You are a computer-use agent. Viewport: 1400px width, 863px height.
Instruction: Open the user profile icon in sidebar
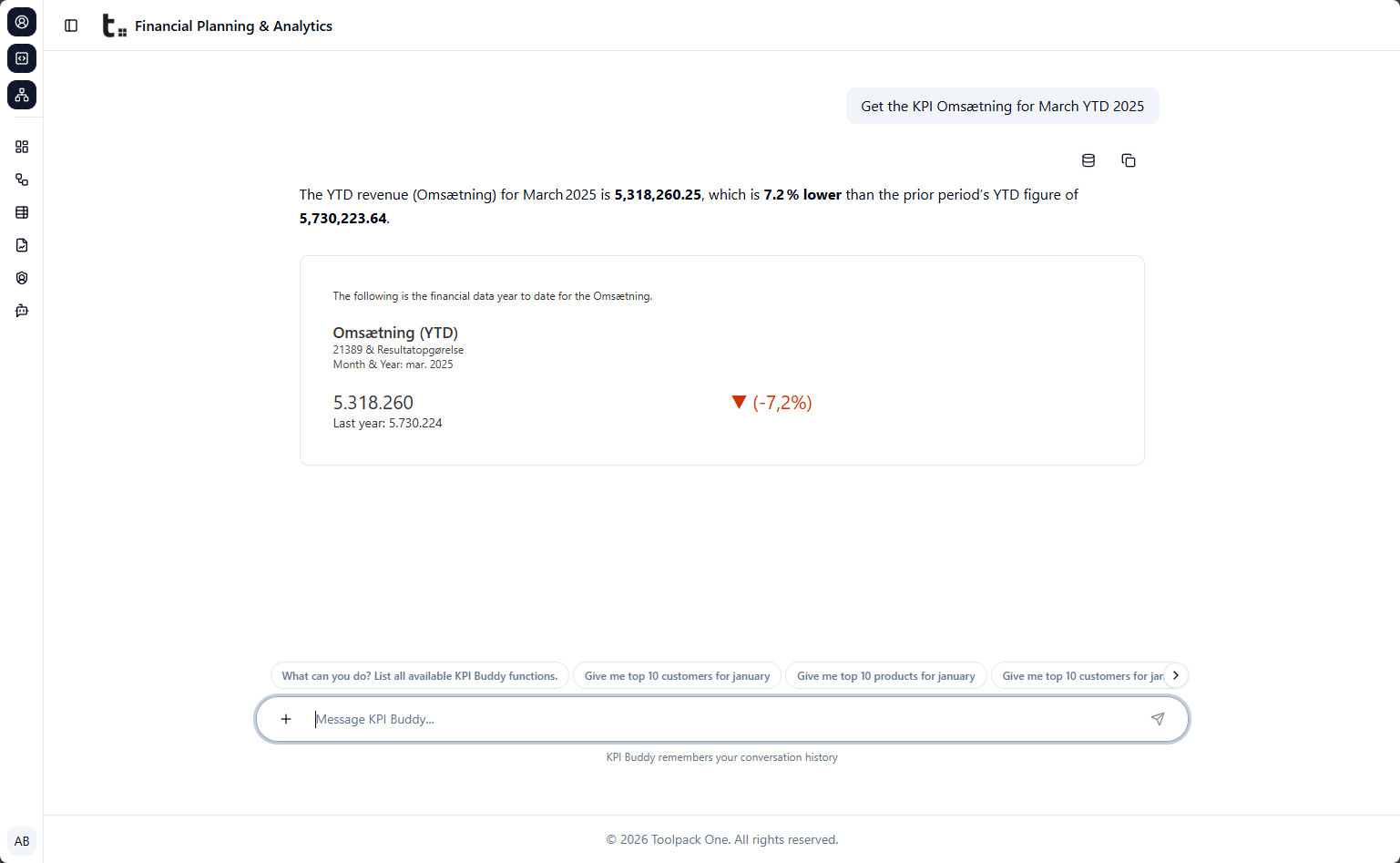22,22
